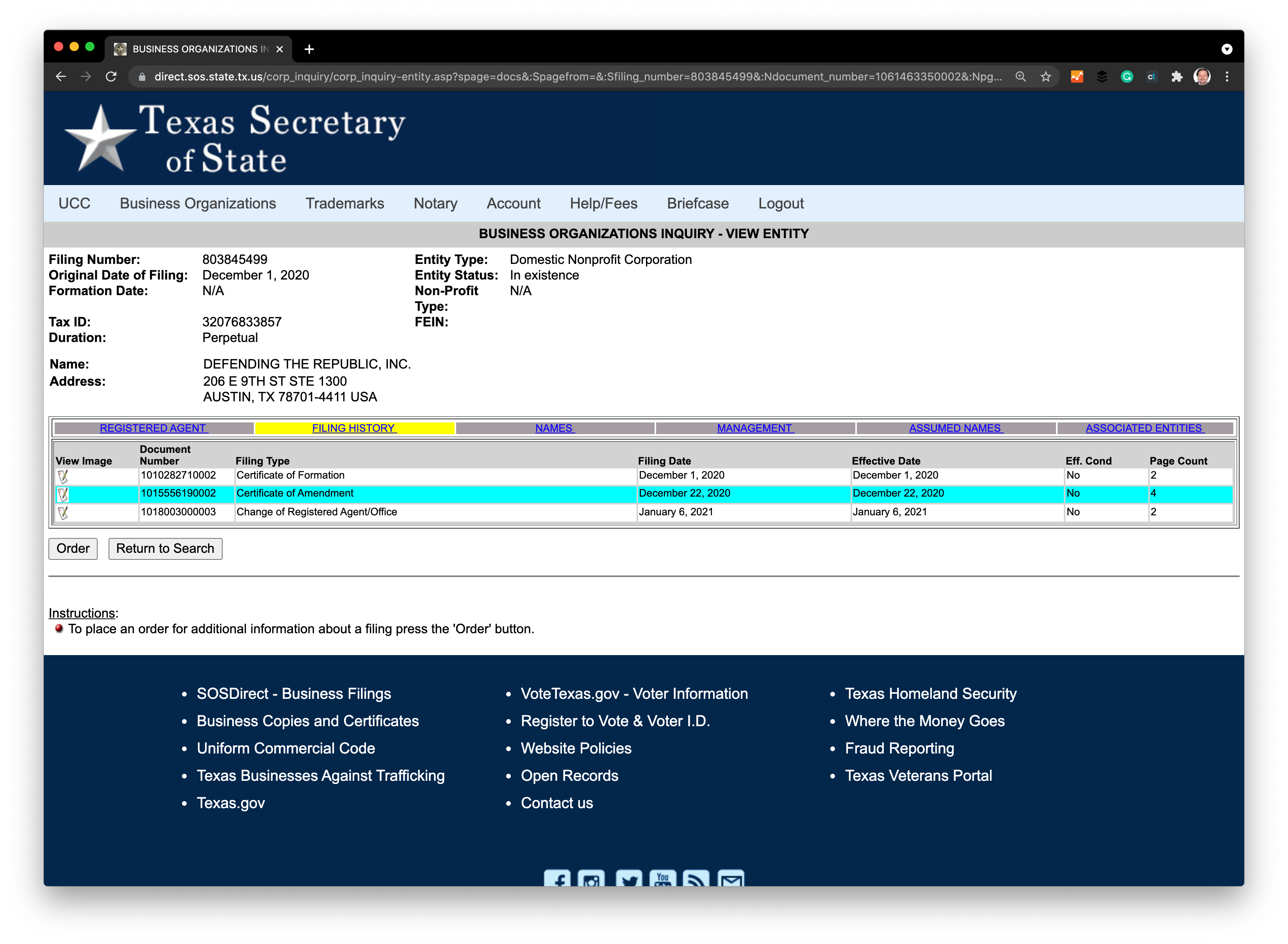
Task: Open the 'ct' browser extension
Action: point(1151,77)
